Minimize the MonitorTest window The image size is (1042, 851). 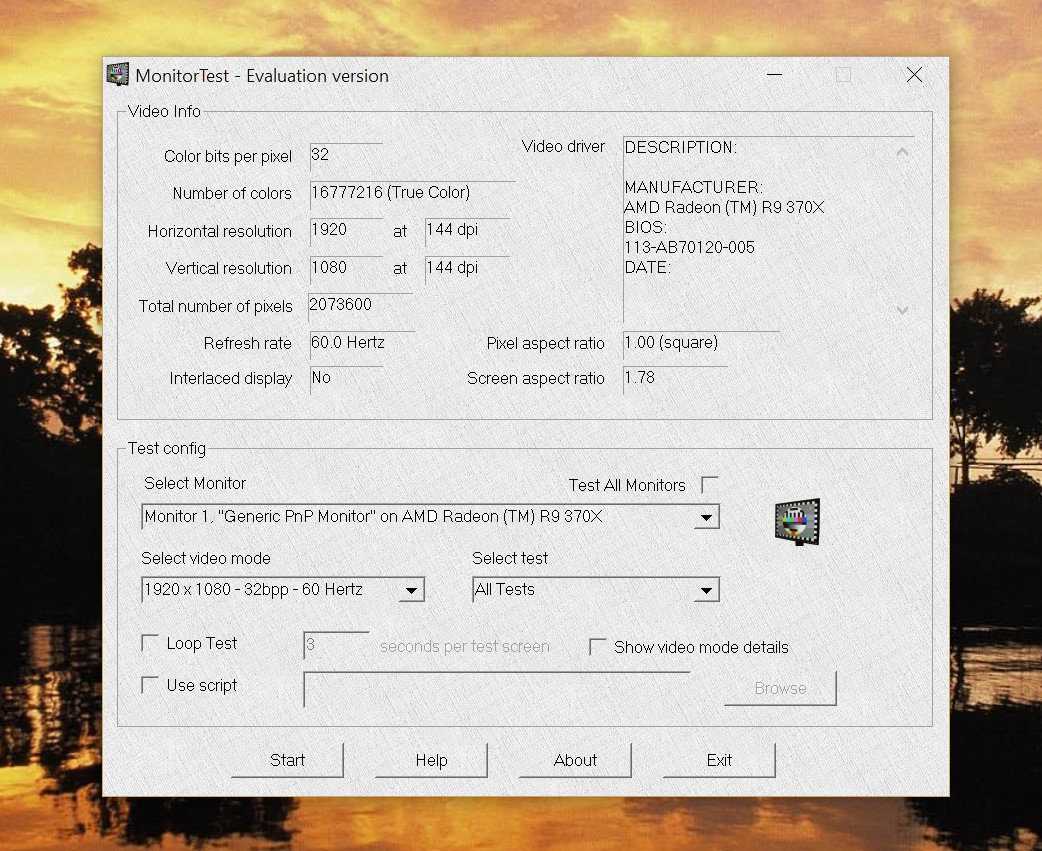point(774,75)
